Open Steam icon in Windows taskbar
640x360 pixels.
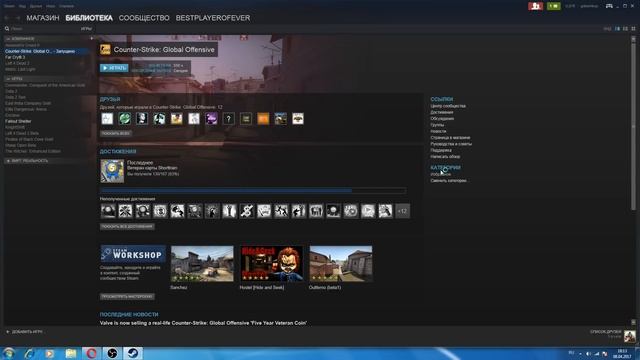coord(133,353)
